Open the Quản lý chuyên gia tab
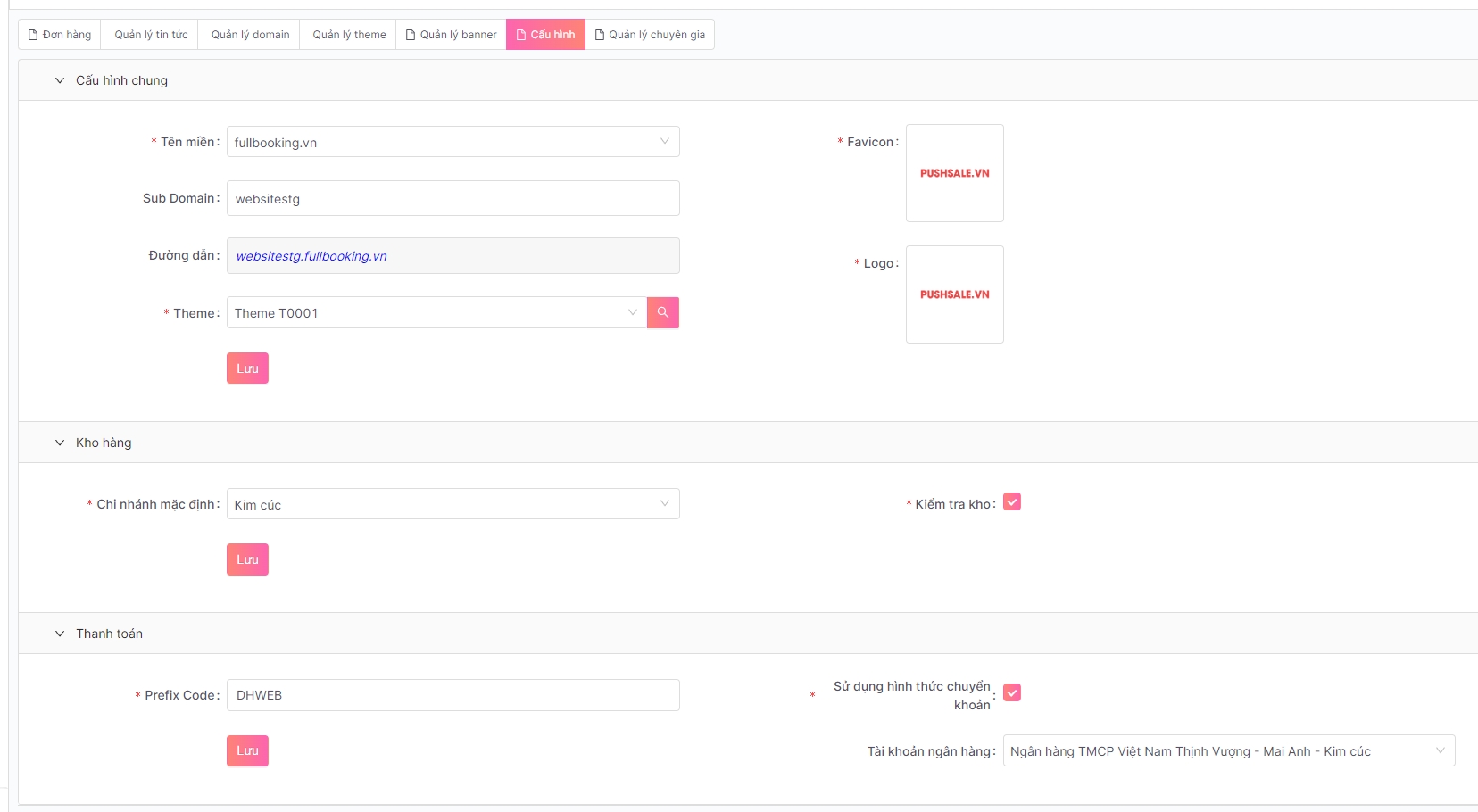 pos(650,35)
